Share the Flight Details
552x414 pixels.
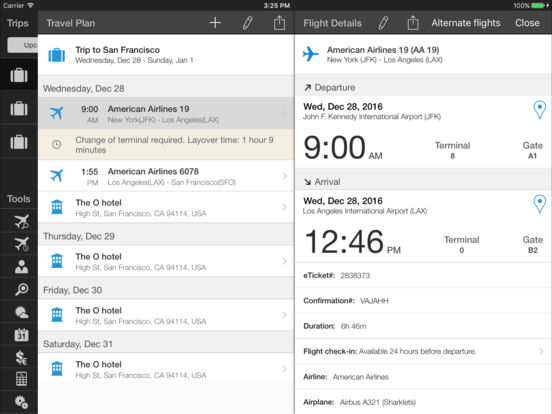pos(413,23)
